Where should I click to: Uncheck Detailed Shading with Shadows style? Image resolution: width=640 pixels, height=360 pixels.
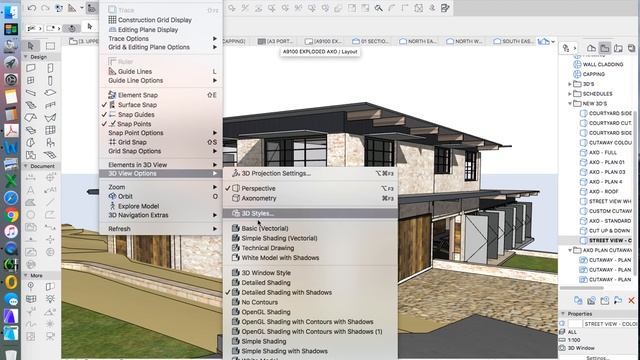coord(310,292)
